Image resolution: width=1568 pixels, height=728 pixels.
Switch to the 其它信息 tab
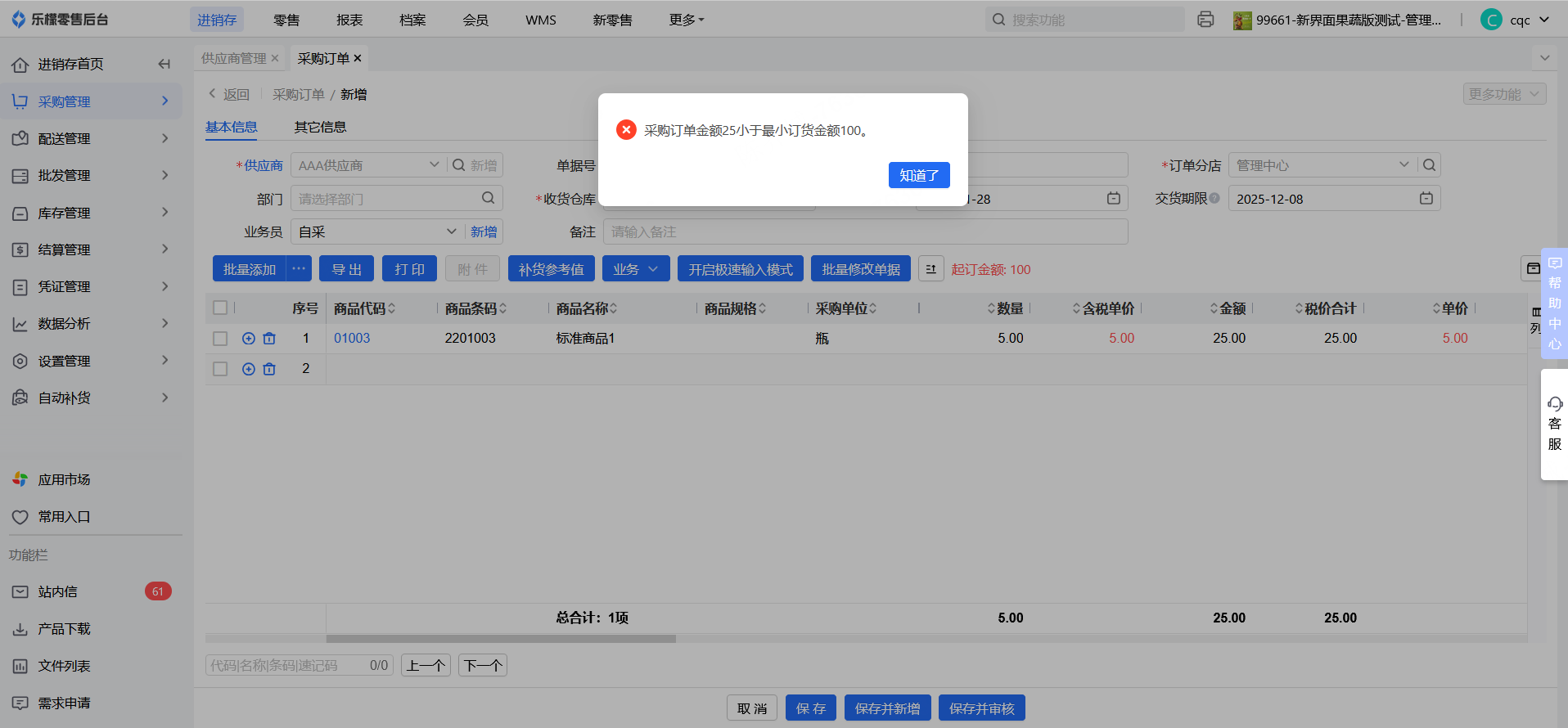click(x=320, y=127)
